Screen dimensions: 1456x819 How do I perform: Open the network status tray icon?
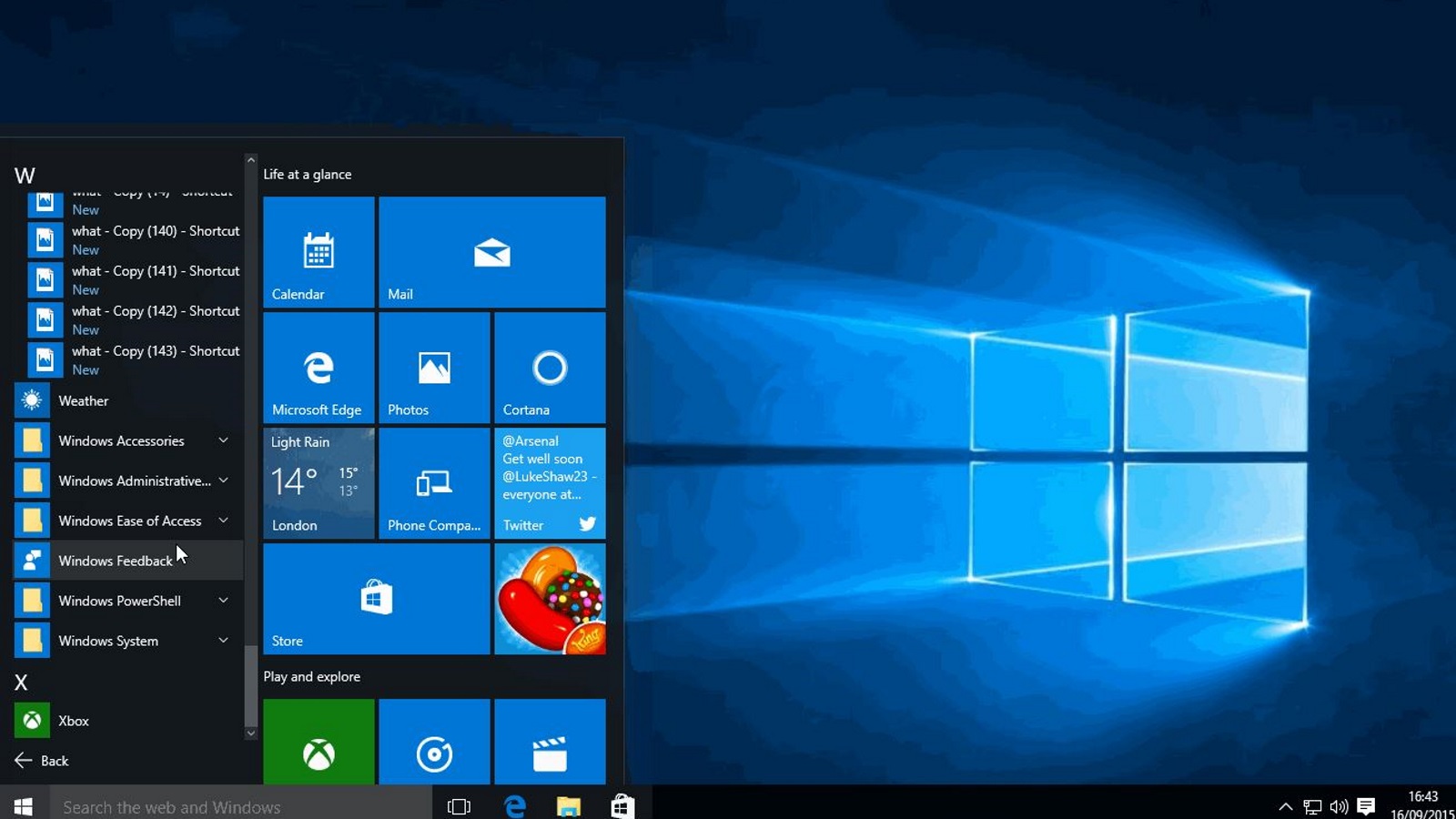click(1312, 806)
